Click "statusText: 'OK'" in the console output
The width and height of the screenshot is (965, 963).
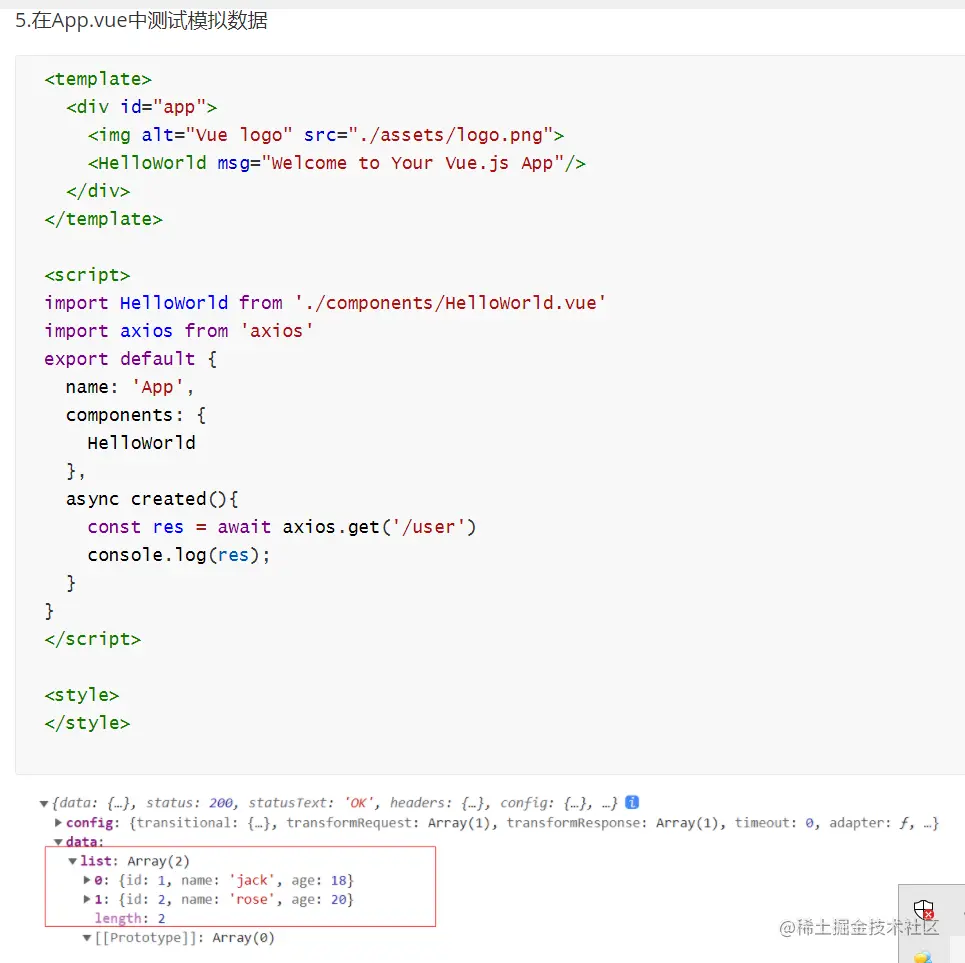tap(311, 803)
